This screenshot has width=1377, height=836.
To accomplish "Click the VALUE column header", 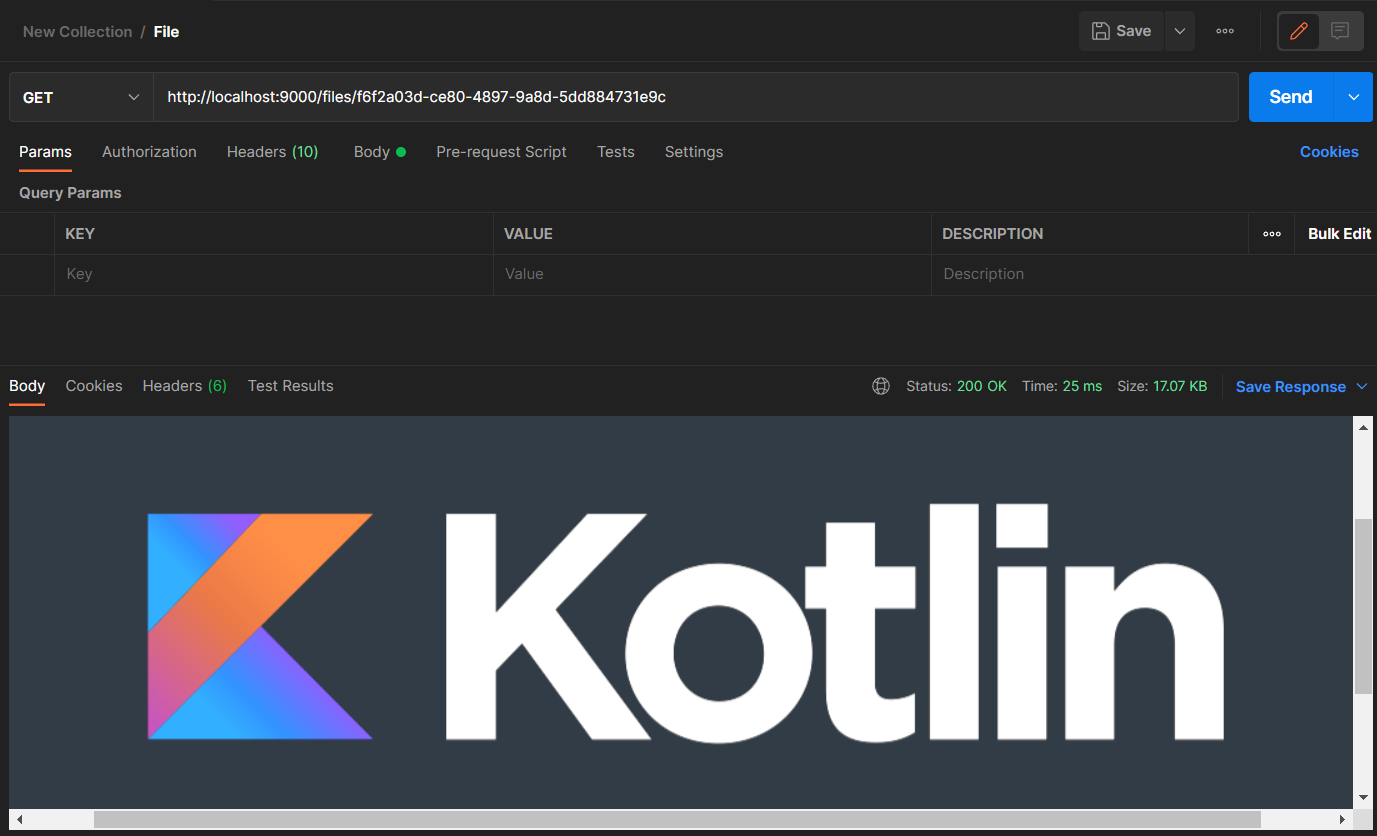I will [528, 234].
